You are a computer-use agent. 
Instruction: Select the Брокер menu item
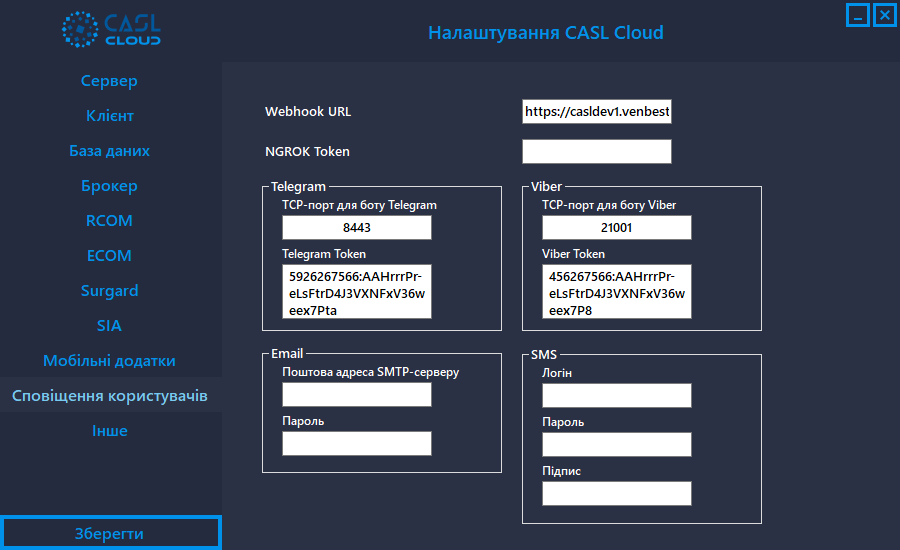(109, 185)
